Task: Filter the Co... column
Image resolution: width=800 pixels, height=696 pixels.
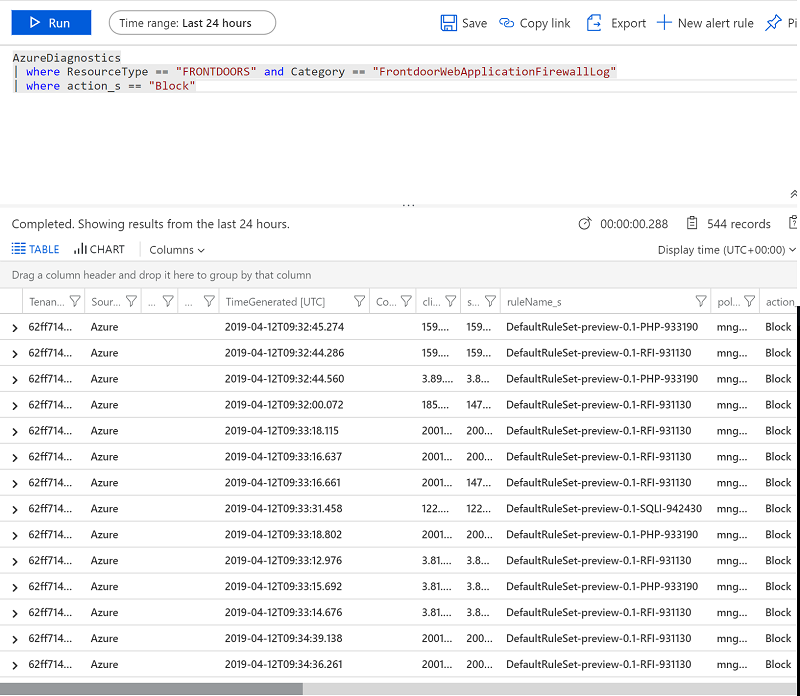Action: tap(406, 302)
